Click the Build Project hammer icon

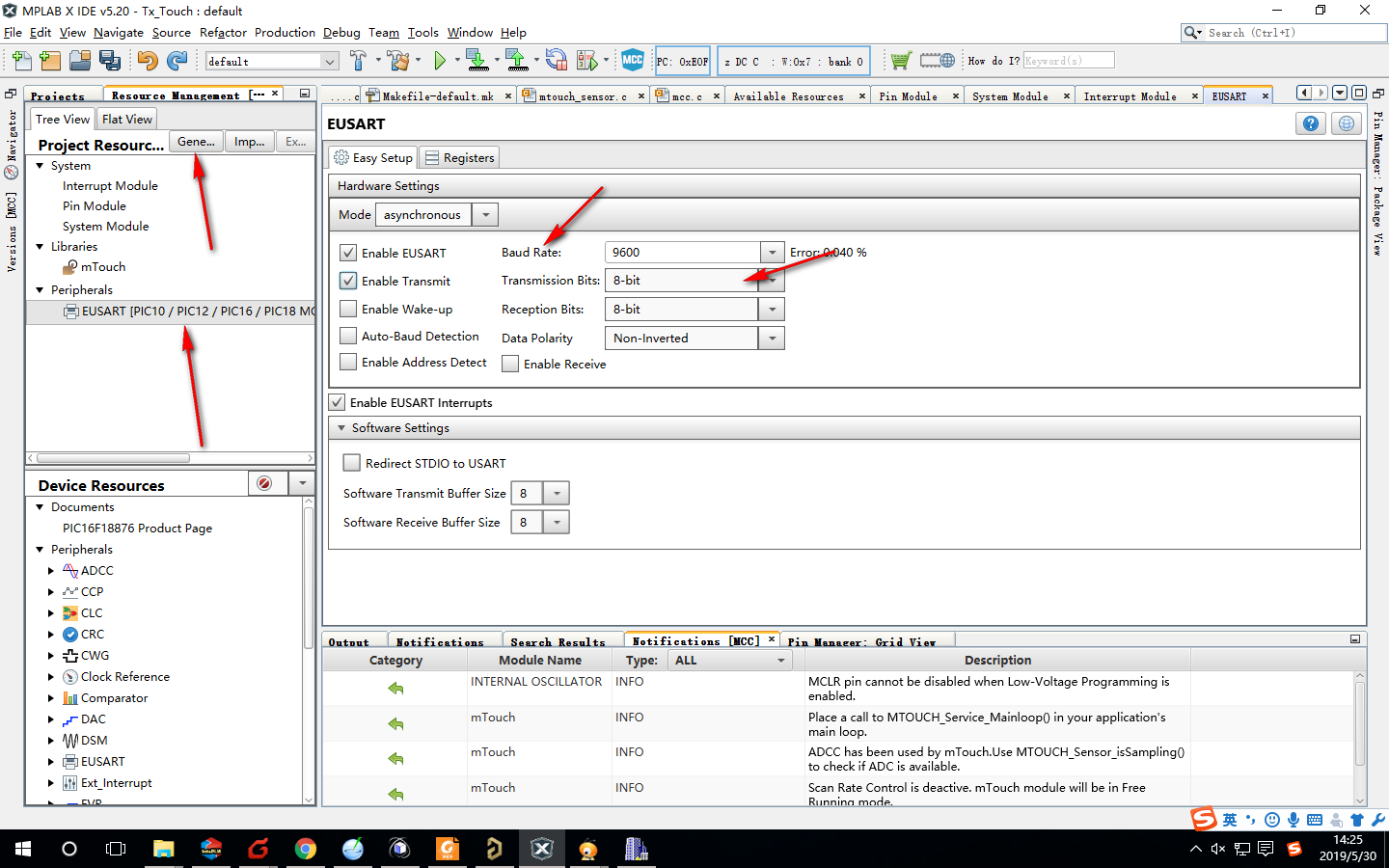click(x=359, y=61)
